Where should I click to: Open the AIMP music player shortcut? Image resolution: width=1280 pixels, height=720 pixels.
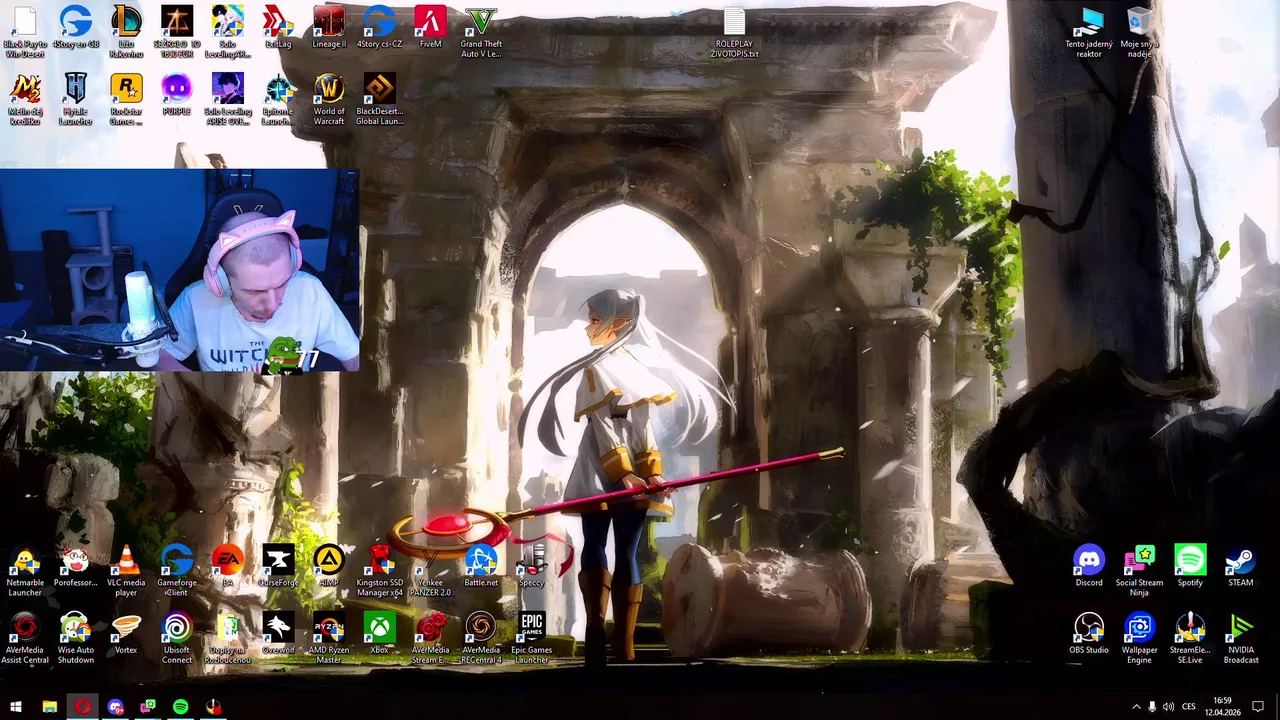click(329, 567)
